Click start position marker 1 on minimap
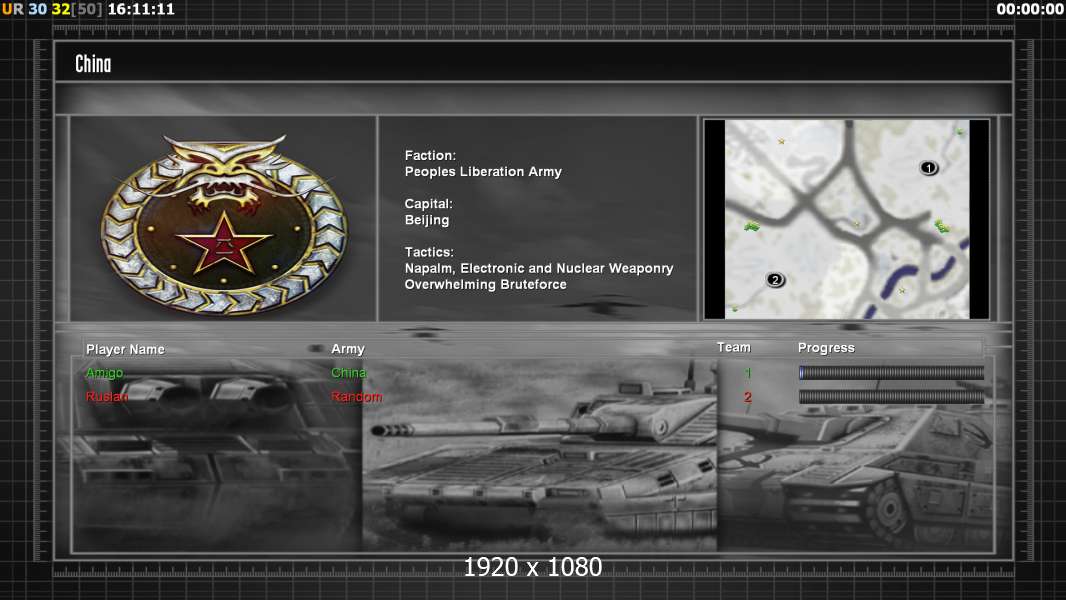The image size is (1066, 600). pyautogui.click(x=929, y=167)
